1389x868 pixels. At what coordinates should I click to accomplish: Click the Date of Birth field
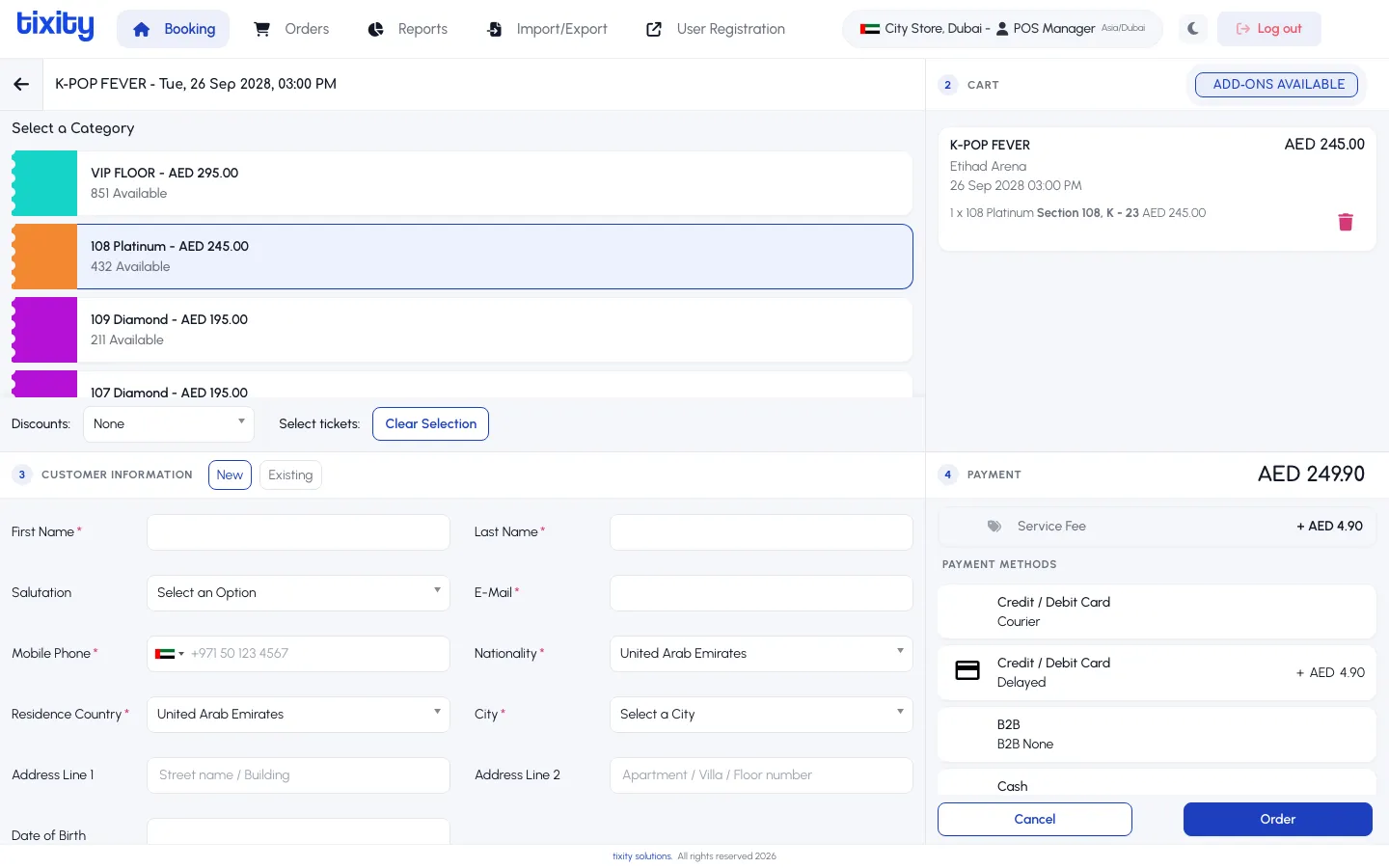(x=298, y=831)
